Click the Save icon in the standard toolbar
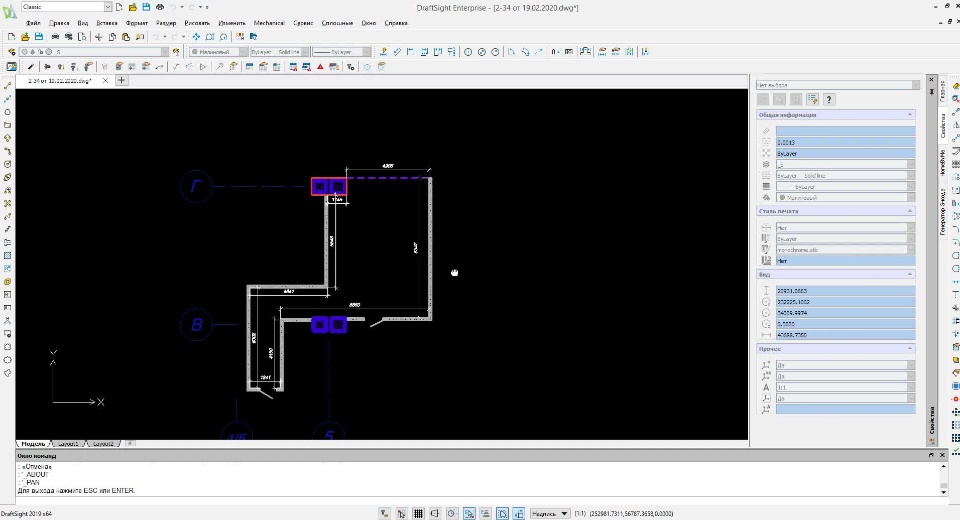This screenshot has height=520, width=960. point(38,36)
